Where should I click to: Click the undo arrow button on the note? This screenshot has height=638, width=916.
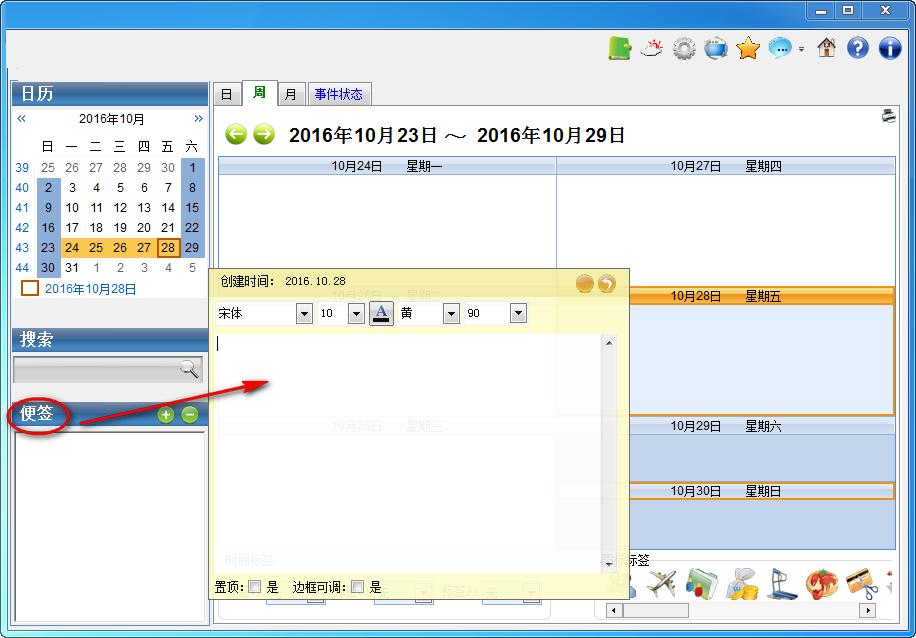pyautogui.click(x=607, y=285)
